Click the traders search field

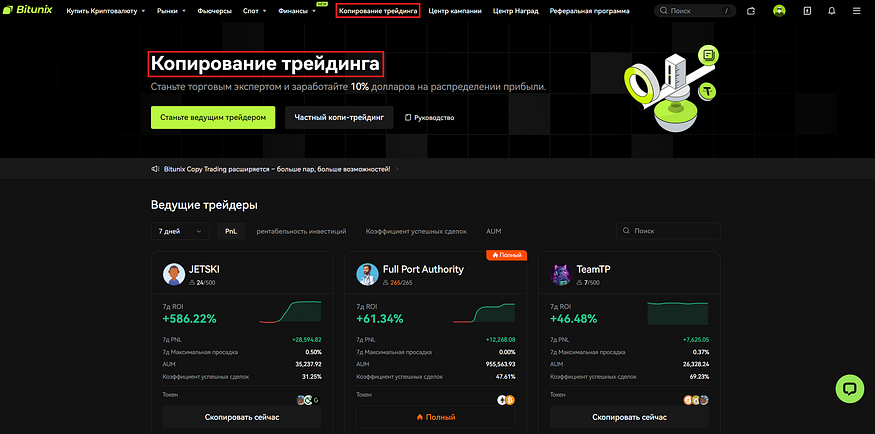click(x=668, y=231)
